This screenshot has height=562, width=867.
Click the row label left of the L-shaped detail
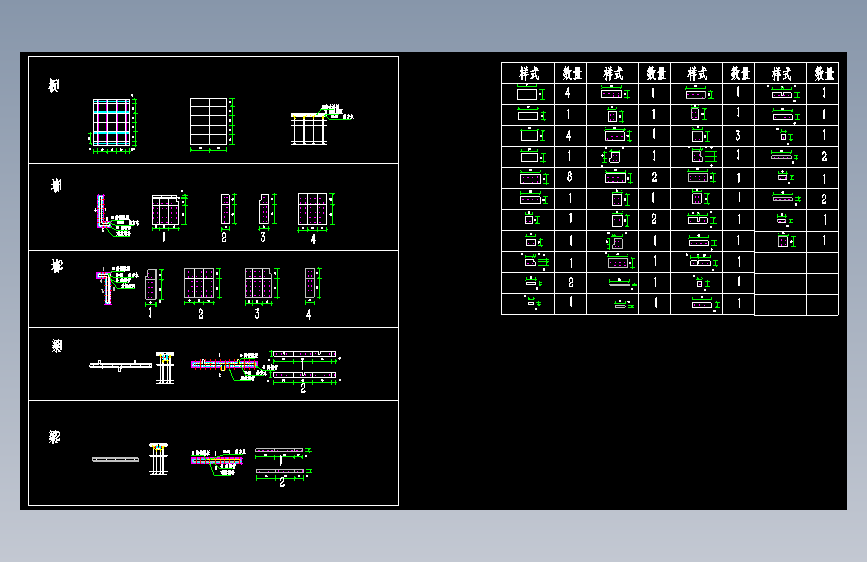[x=56, y=185]
